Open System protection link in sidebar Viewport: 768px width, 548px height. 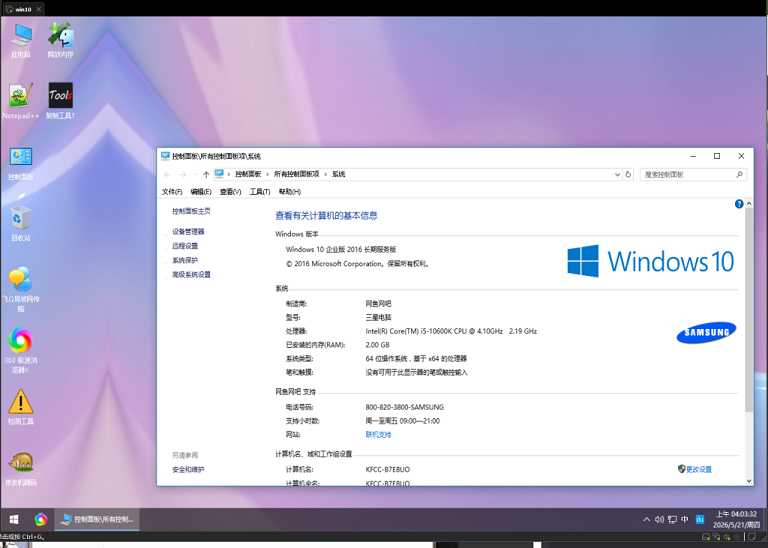click(x=185, y=260)
